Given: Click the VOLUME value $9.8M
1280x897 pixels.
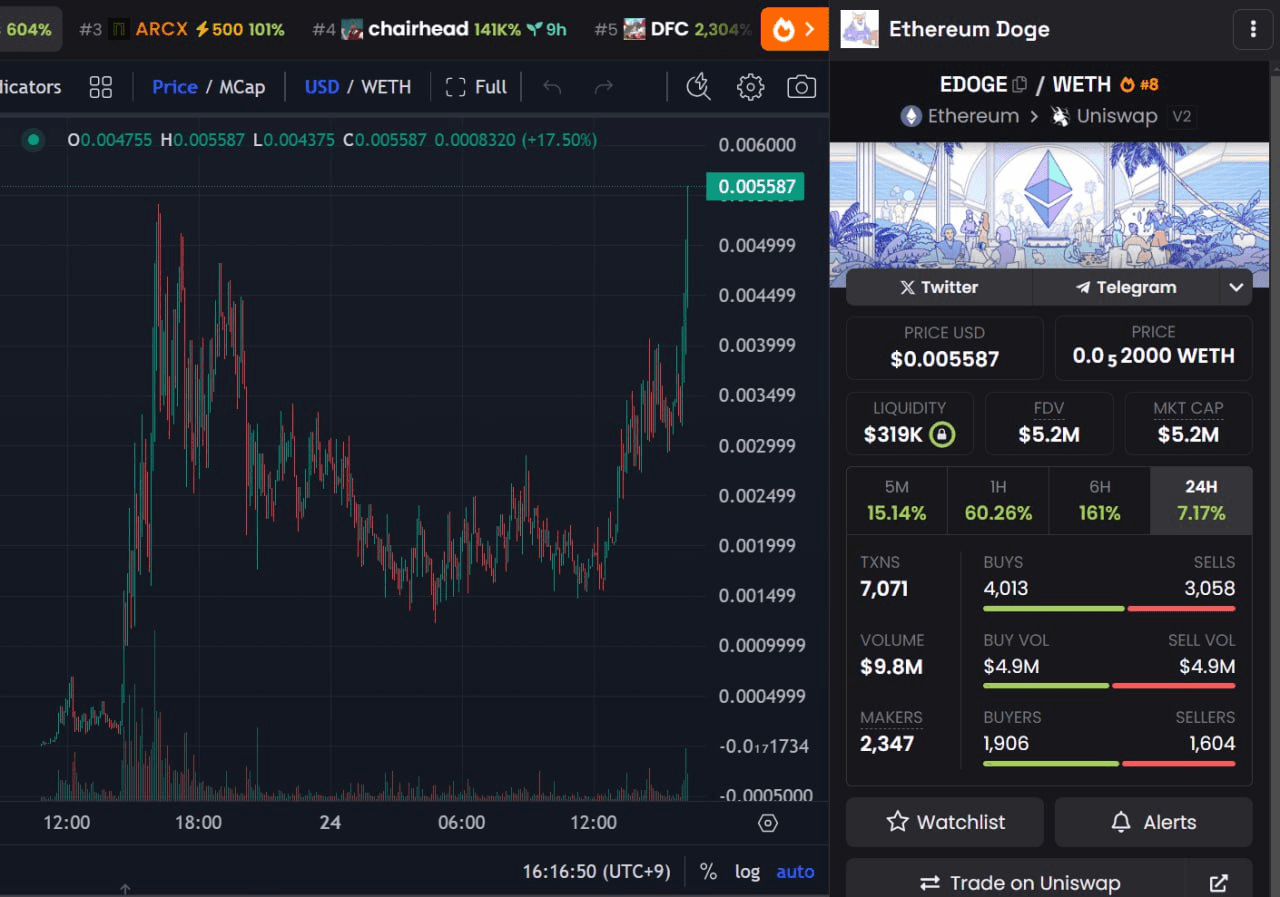Looking at the screenshot, I should coord(891,666).
